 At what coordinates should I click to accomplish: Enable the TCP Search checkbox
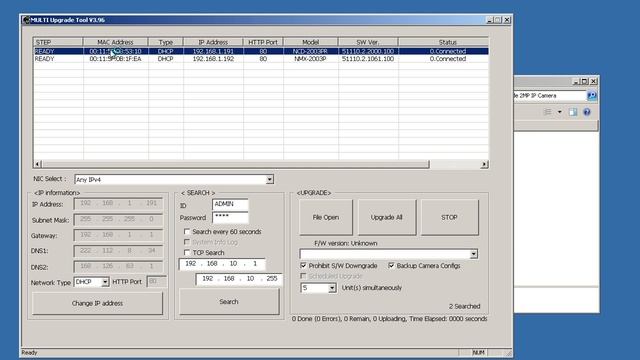pos(187,252)
